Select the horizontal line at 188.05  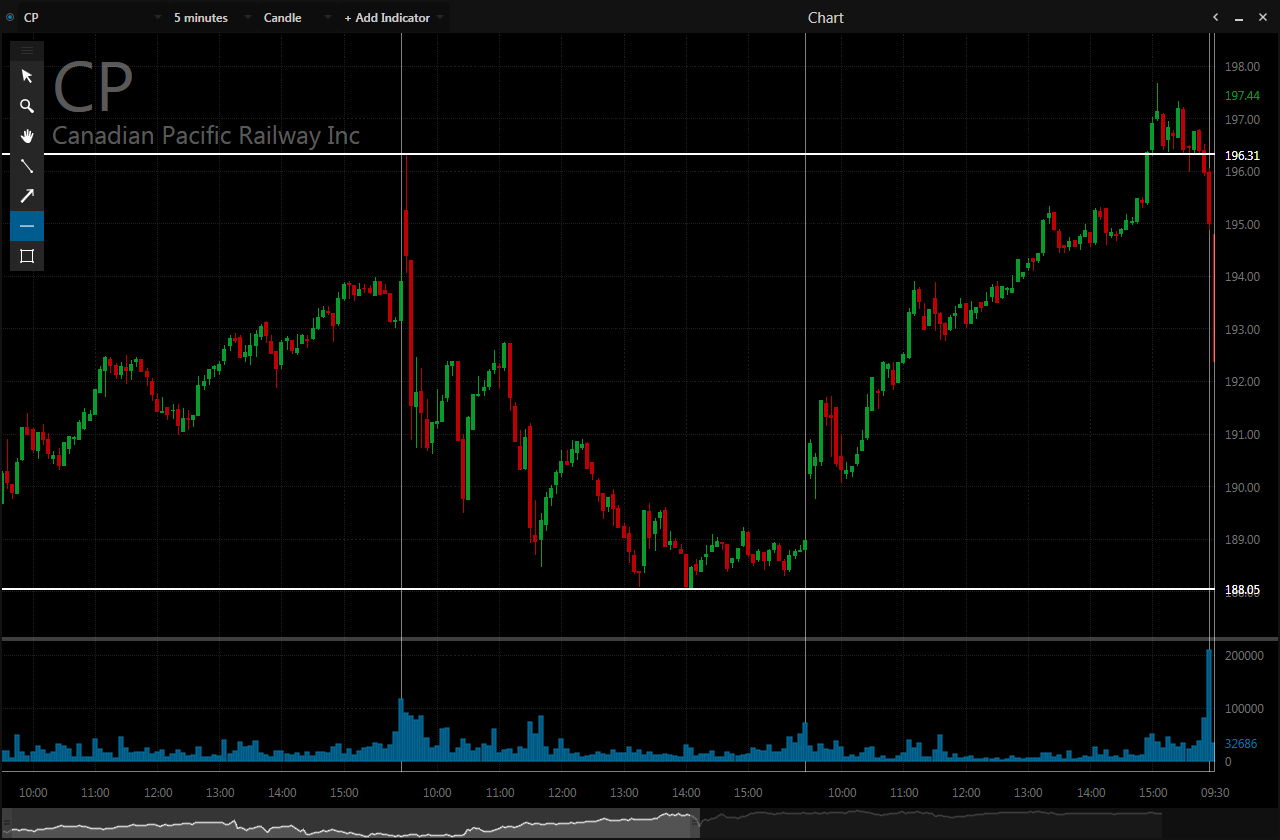pos(608,589)
